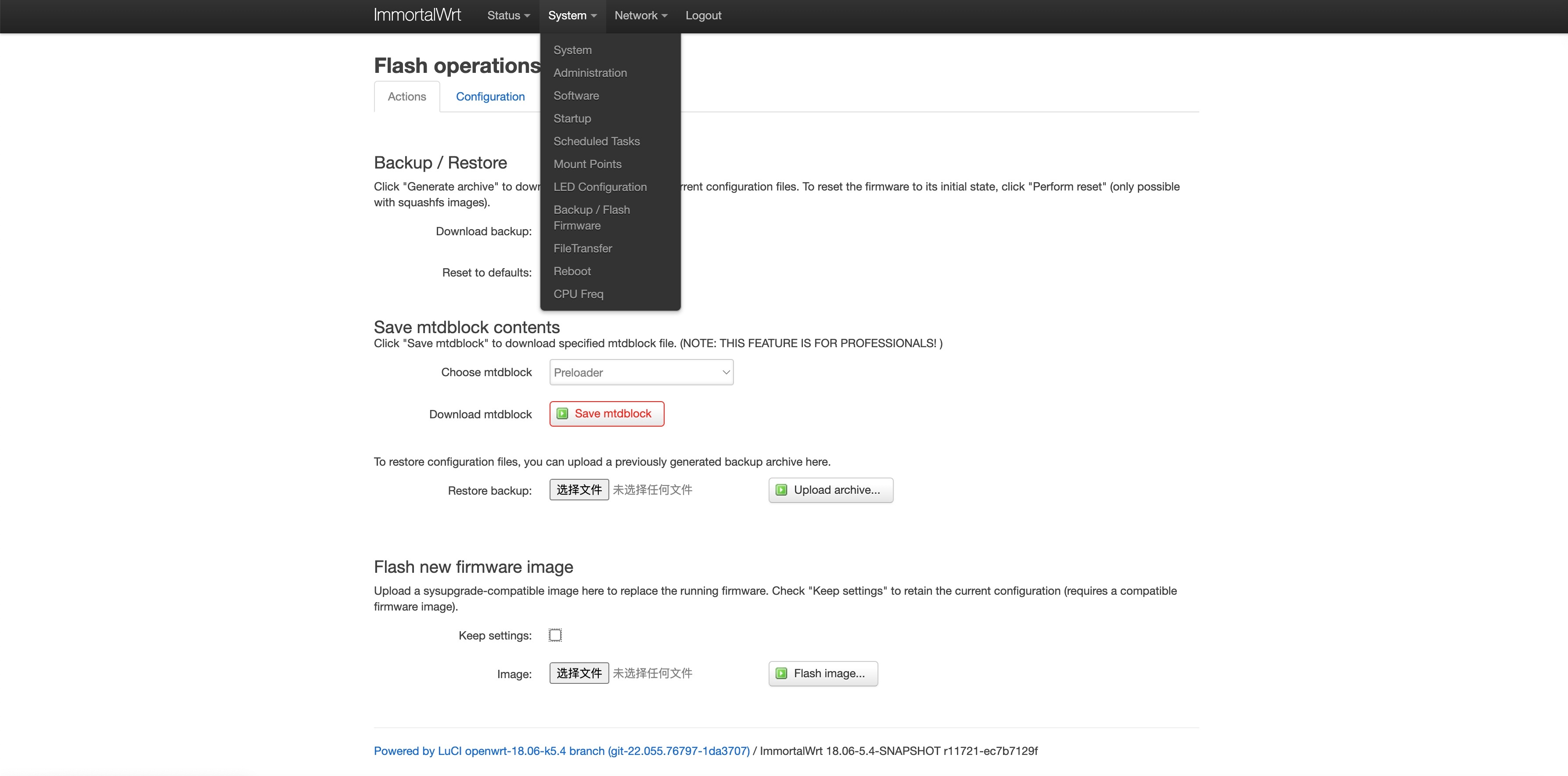This screenshot has height=776, width=1568.
Task: Click the Logout link
Action: pos(703,16)
